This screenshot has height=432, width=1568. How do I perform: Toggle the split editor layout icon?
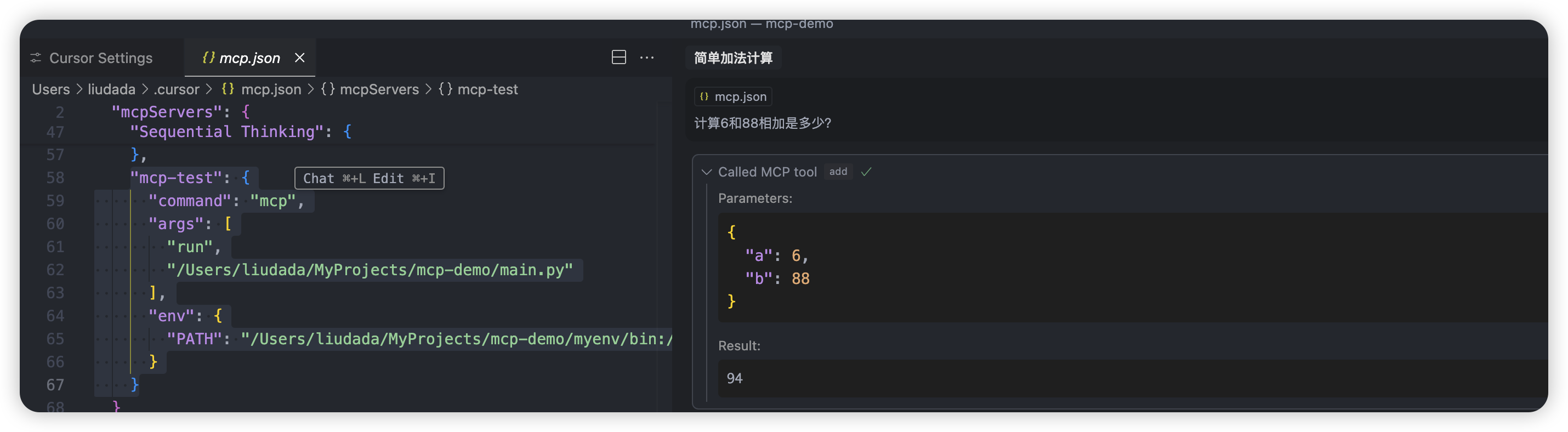click(618, 57)
